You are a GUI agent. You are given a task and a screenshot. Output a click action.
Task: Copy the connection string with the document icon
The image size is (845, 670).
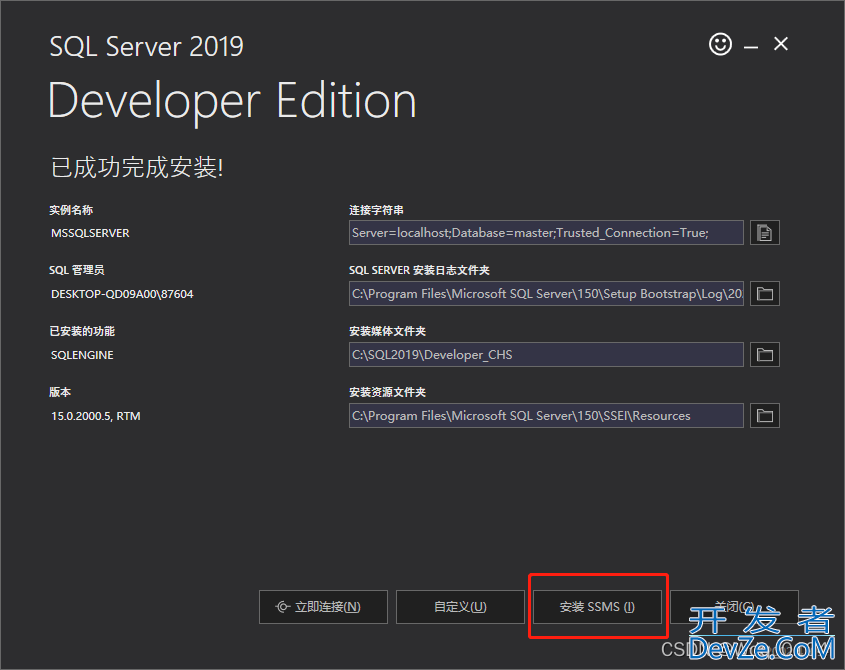[764, 233]
